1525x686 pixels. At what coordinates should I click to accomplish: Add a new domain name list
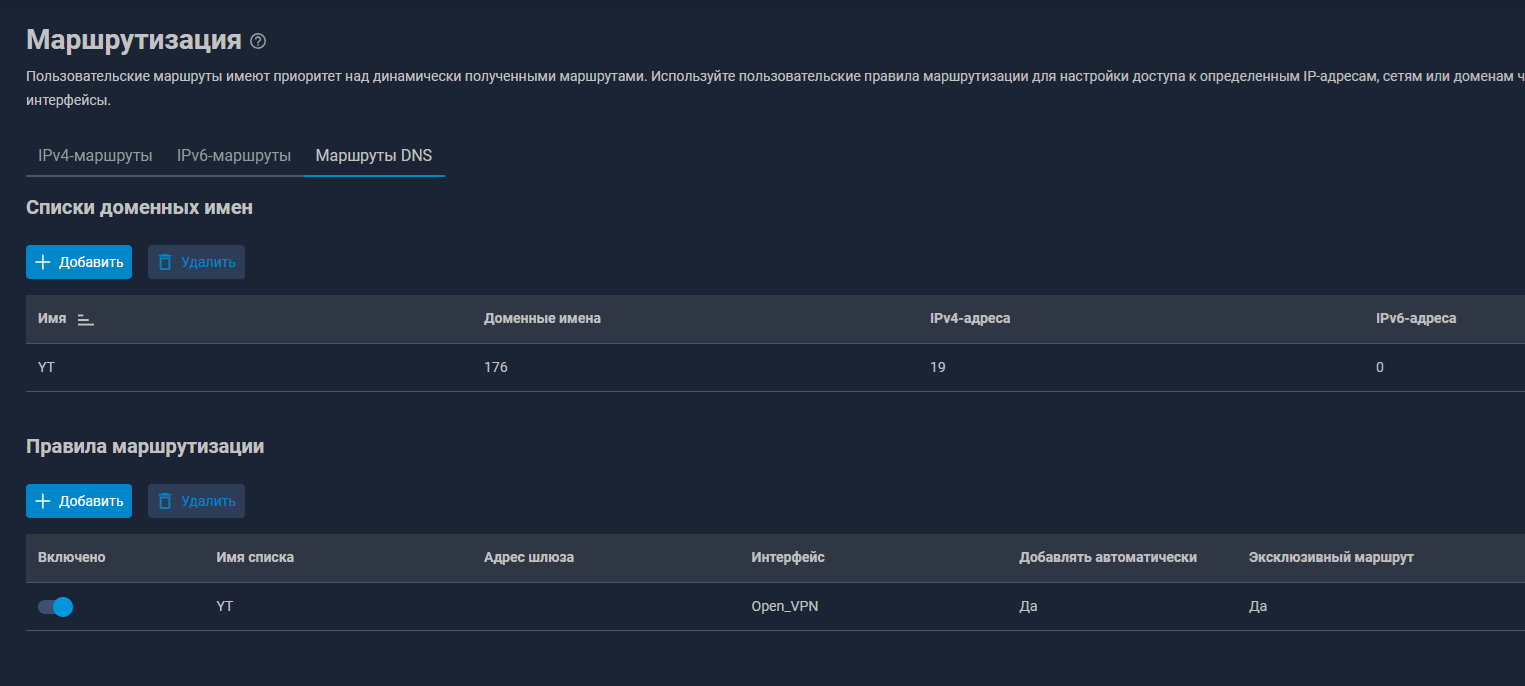coord(79,262)
